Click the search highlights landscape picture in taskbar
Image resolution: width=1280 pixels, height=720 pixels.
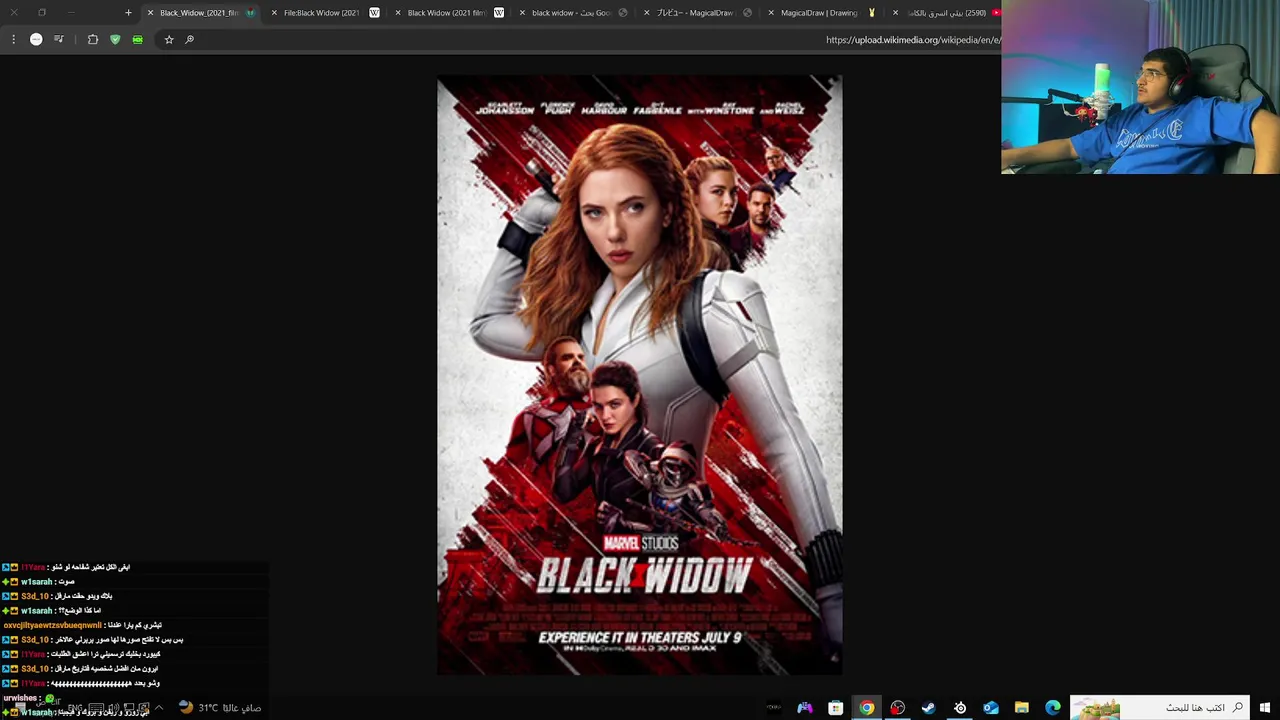(x=1096, y=708)
